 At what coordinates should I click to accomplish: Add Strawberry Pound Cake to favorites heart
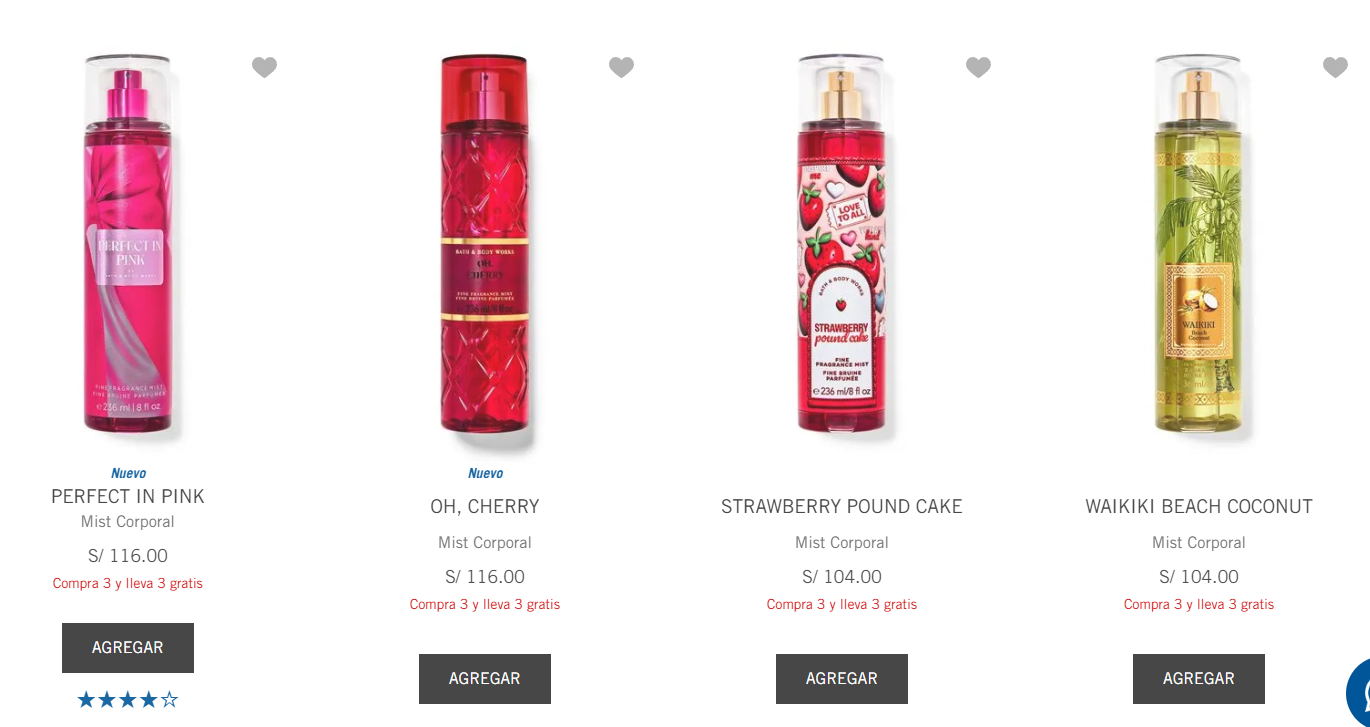978,67
